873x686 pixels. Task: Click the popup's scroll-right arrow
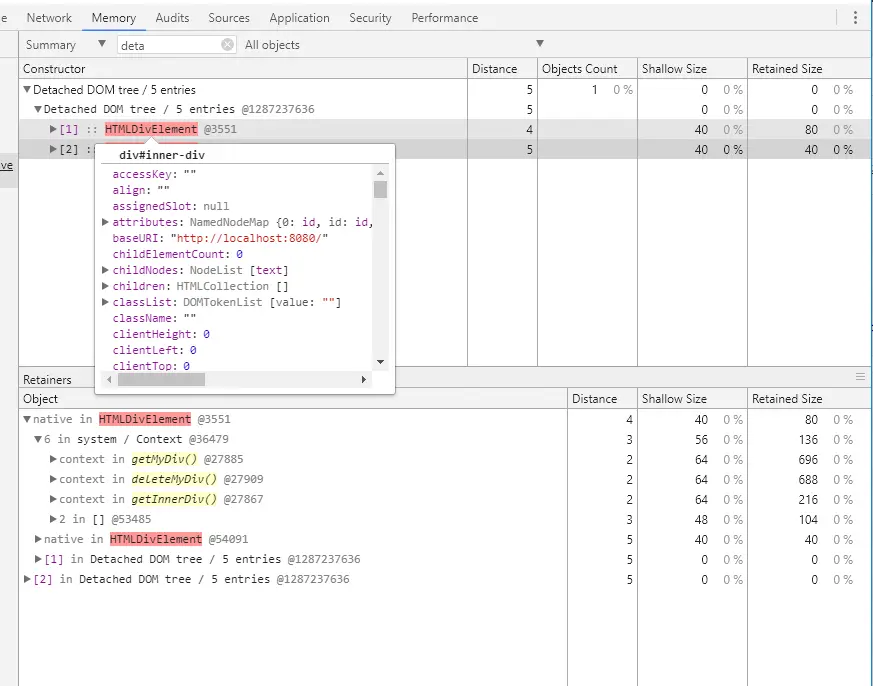364,380
